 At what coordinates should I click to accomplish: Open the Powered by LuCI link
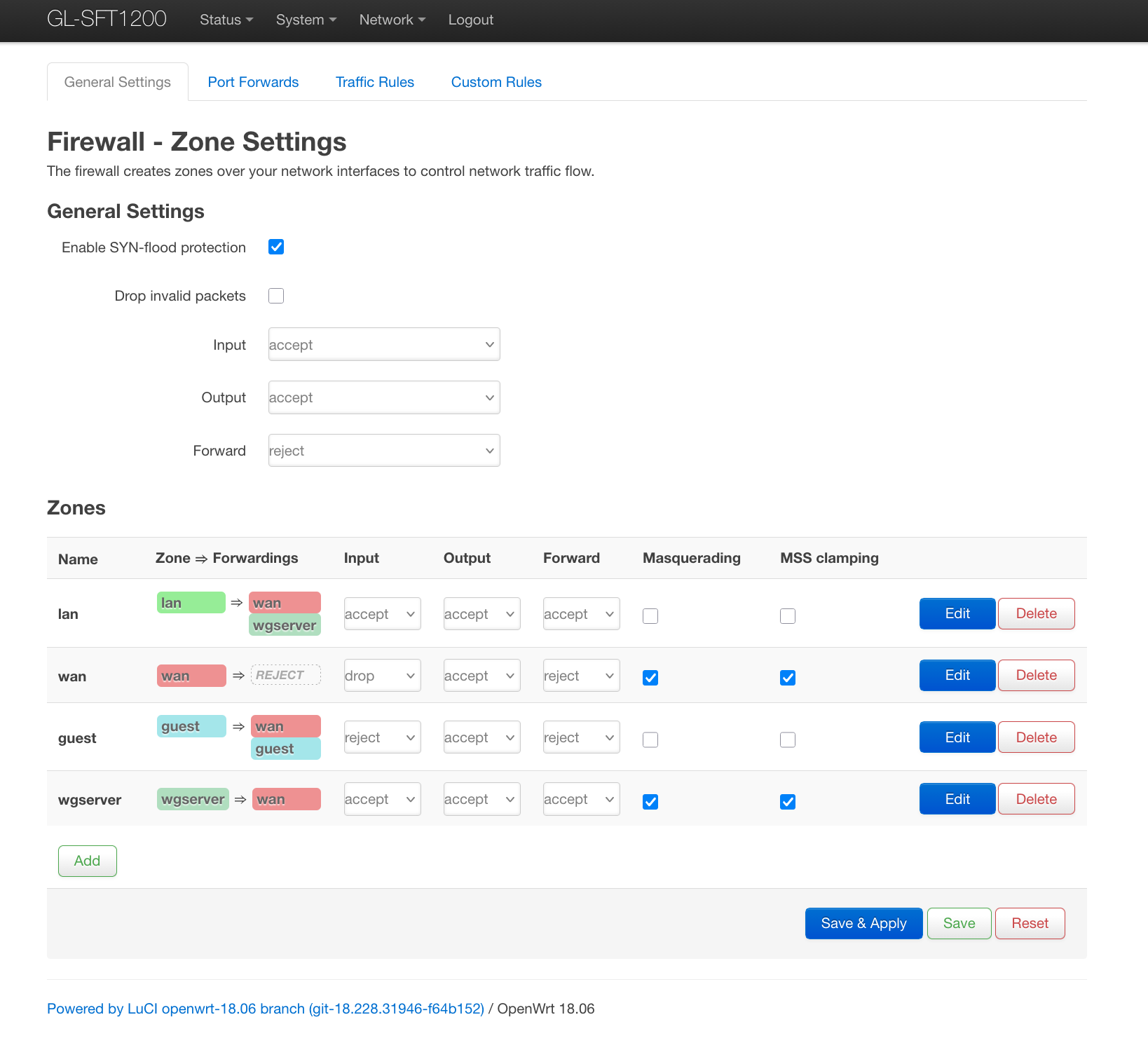(x=265, y=1009)
